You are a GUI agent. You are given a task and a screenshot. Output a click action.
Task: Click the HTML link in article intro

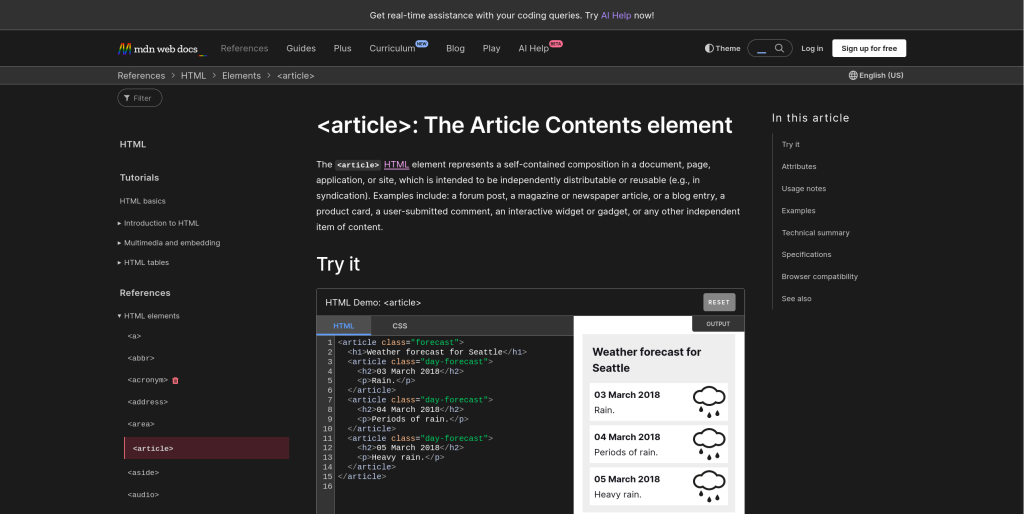[x=396, y=165]
